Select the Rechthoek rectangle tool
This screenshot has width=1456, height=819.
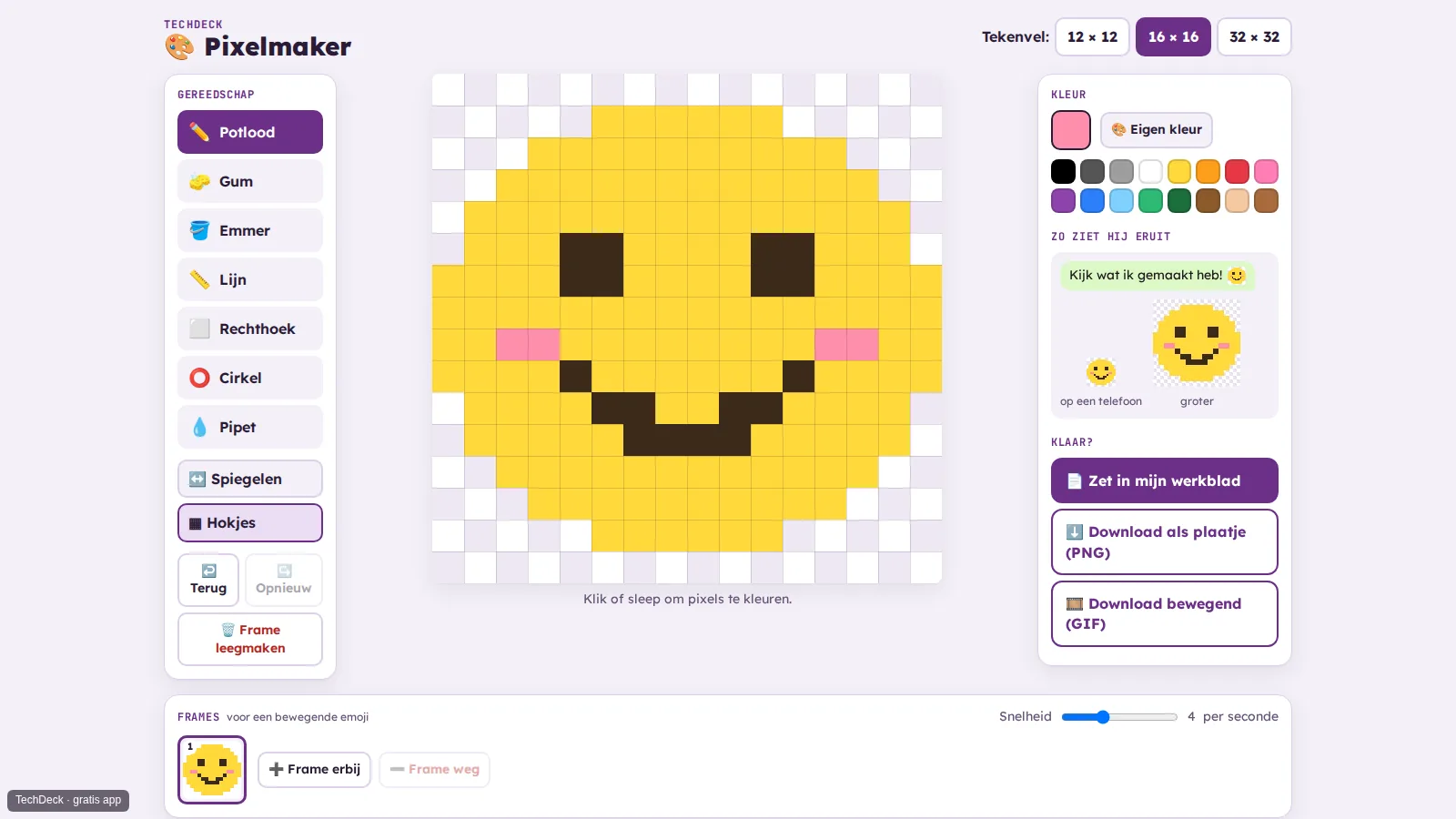(250, 329)
